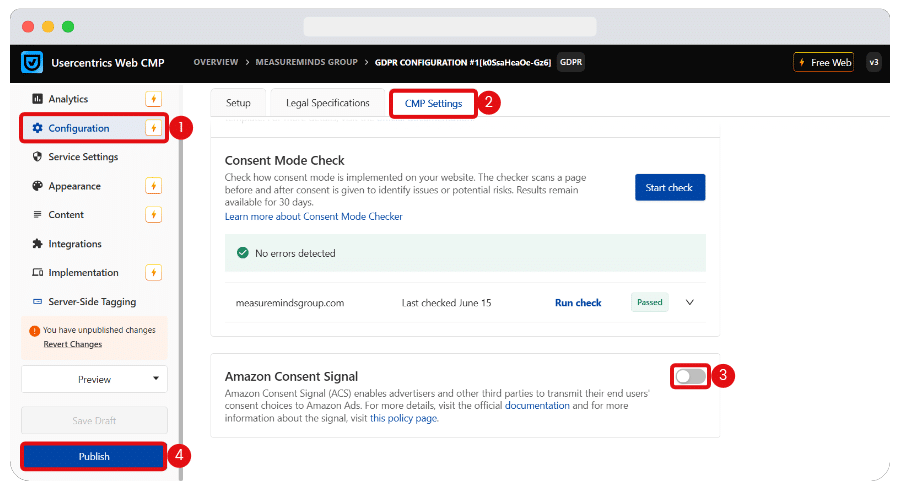Screen dimensions: 900x489
Task: Go to OVERVIEW in the breadcrumb
Action: pyautogui.click(x=215, y=62)
